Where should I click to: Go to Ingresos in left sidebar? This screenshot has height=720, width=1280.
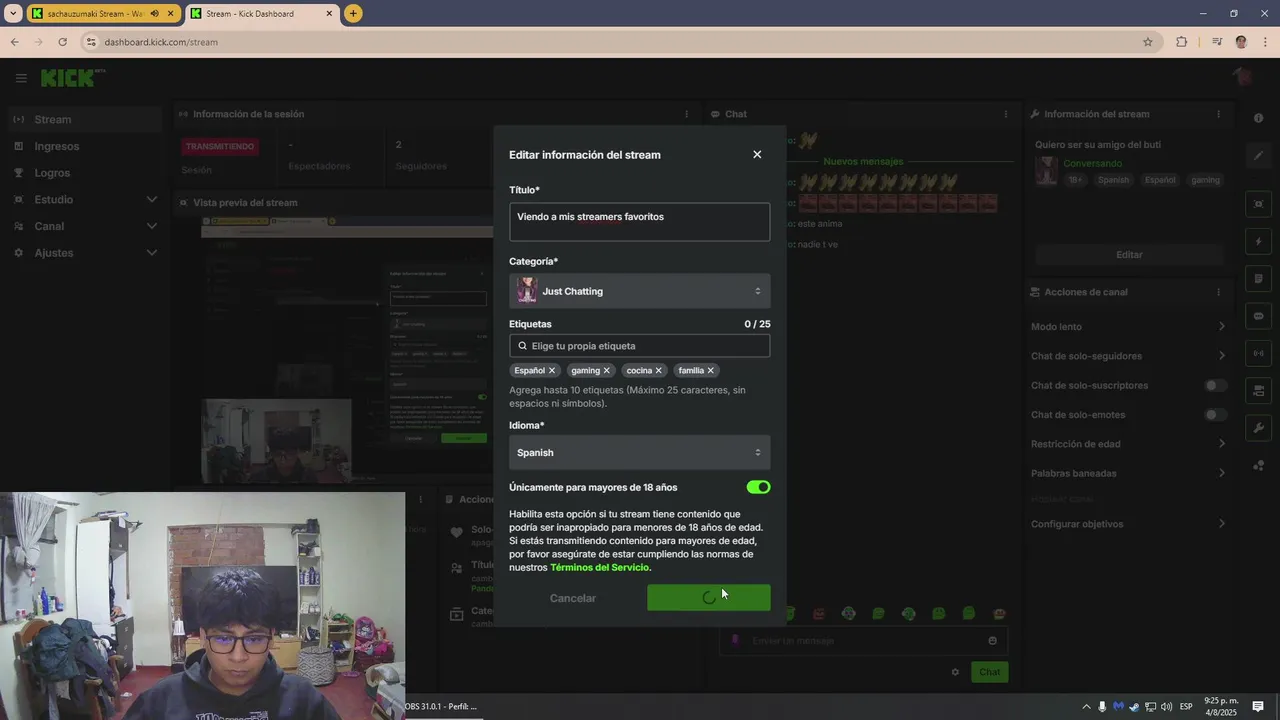tap(85, 146)
